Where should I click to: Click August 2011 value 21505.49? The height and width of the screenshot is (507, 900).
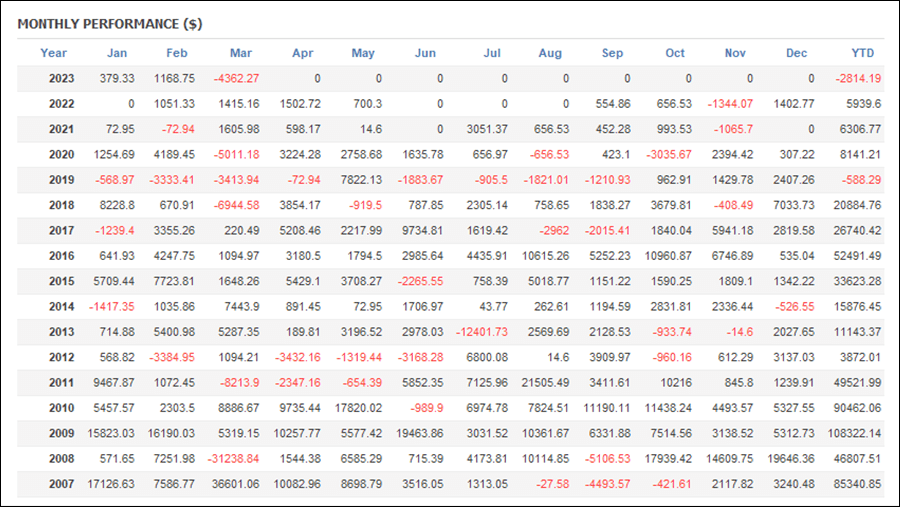point(545,382)
